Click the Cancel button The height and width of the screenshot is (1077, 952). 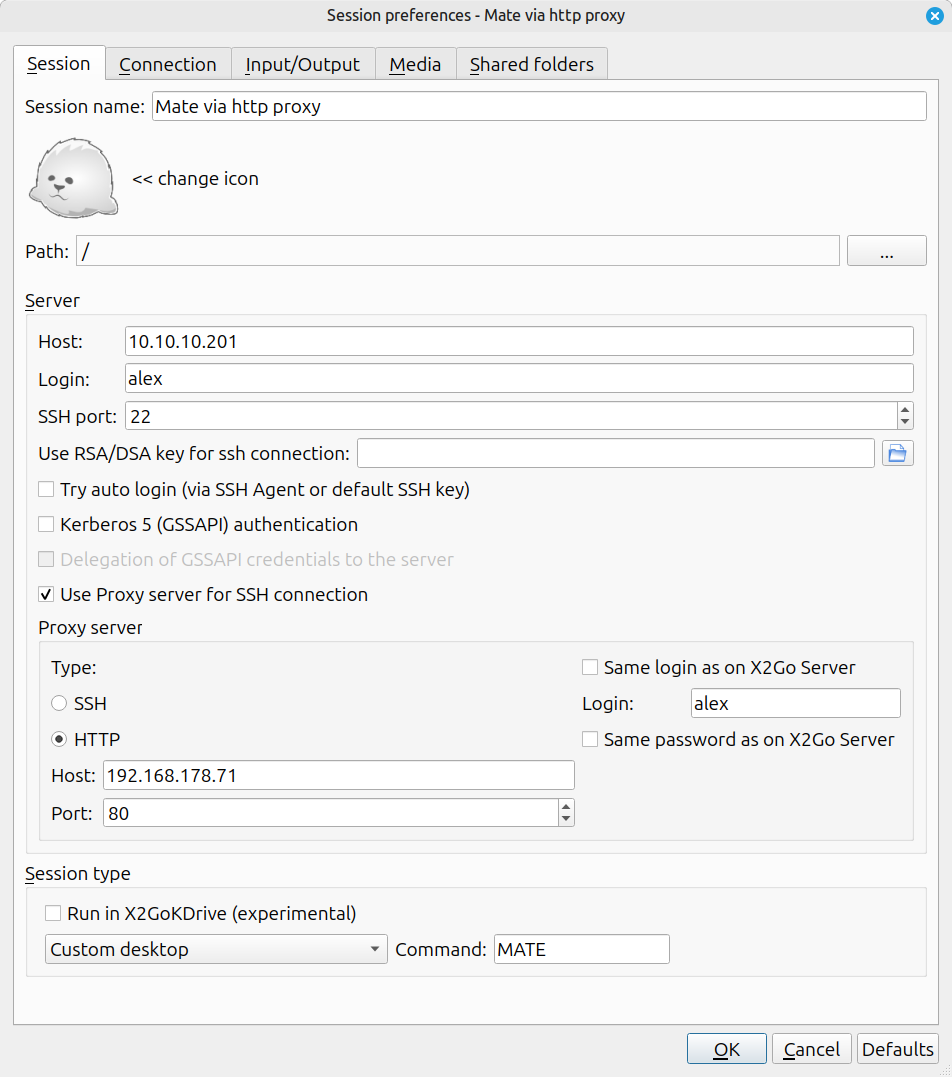(x=812, y=1049)
